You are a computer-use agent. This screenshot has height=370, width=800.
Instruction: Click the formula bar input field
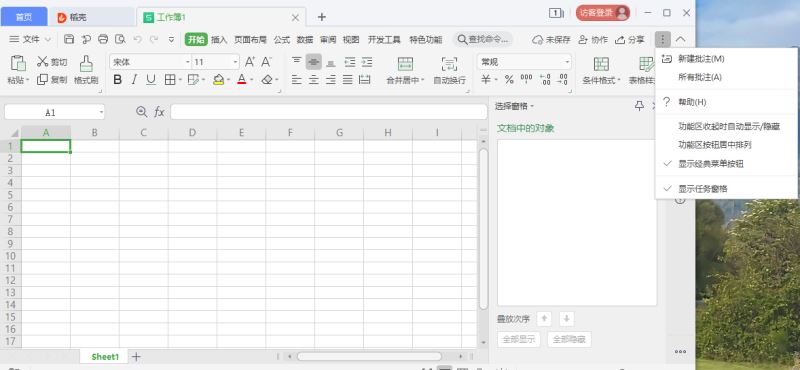coord(329,112)
